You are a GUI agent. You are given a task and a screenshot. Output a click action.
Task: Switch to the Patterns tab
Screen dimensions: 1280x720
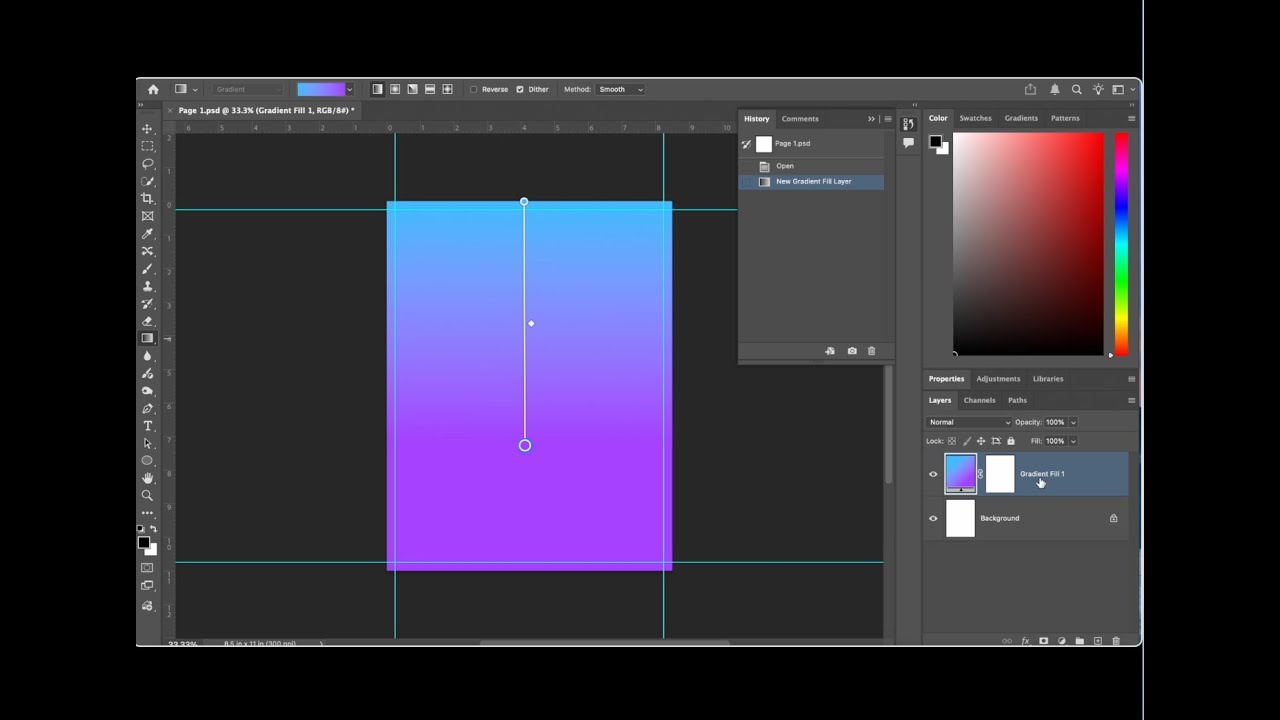(x=1065, y=118)
